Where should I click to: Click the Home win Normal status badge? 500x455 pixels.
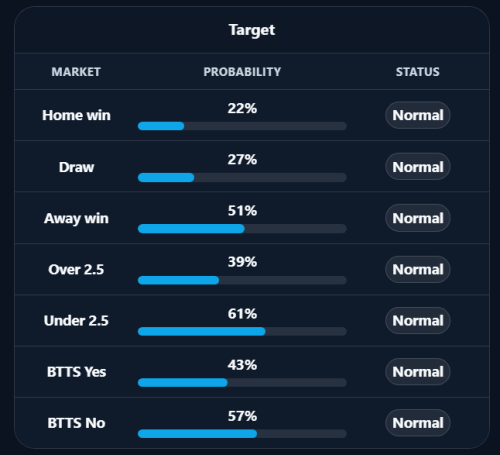pos(418,115)
